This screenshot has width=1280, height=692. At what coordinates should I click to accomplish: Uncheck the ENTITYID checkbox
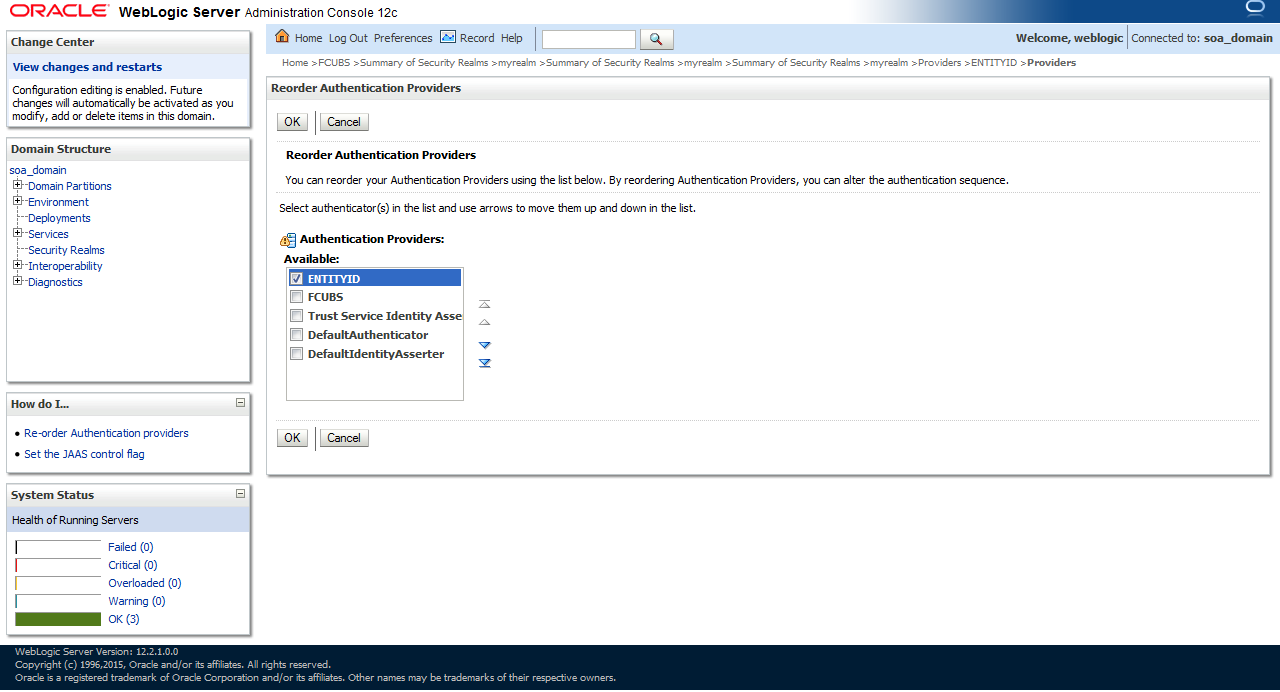(296, 278)
